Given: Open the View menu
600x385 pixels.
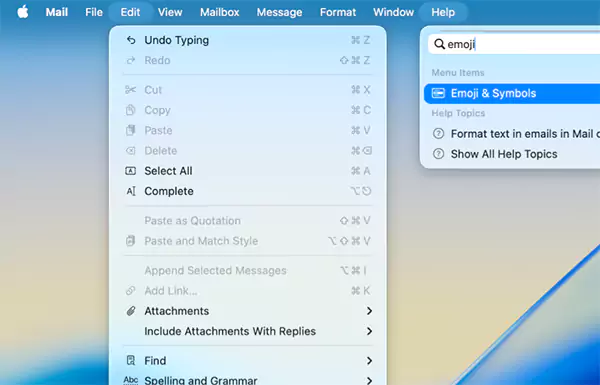Looking at the screenshot, I should pos(170,12).
